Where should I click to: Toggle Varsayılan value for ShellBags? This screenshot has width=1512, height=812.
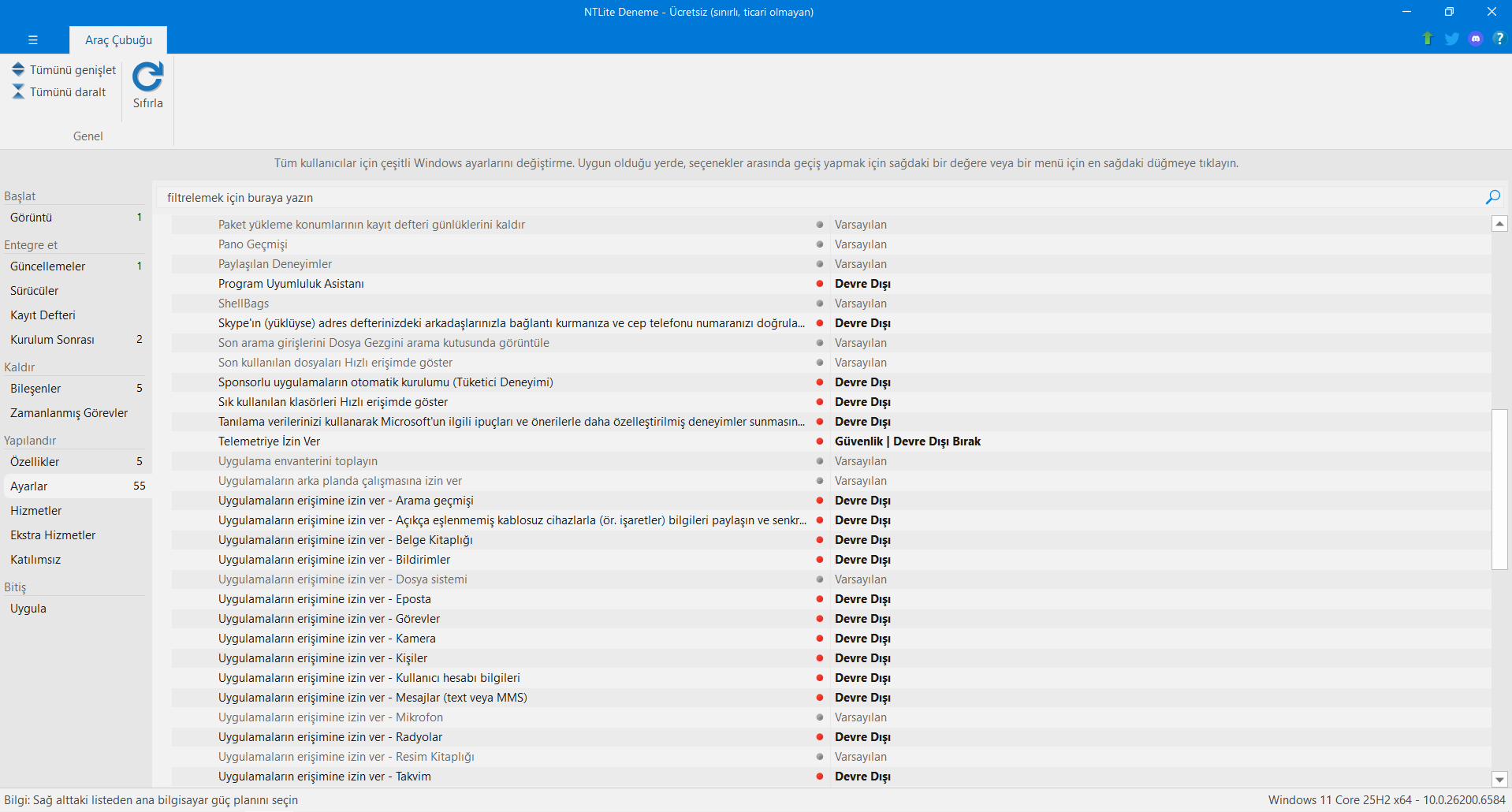(861, 304)
